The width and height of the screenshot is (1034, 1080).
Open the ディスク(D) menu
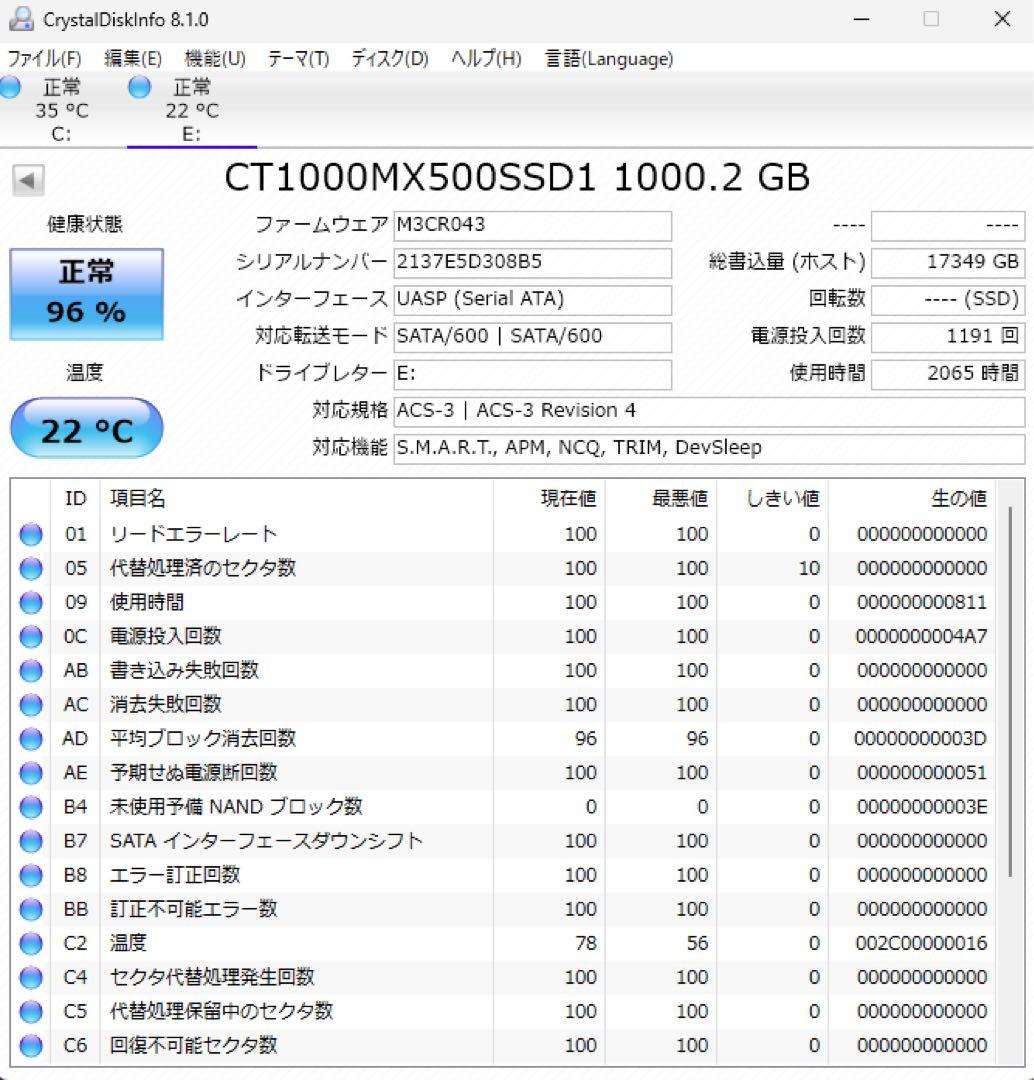[390, 59]
